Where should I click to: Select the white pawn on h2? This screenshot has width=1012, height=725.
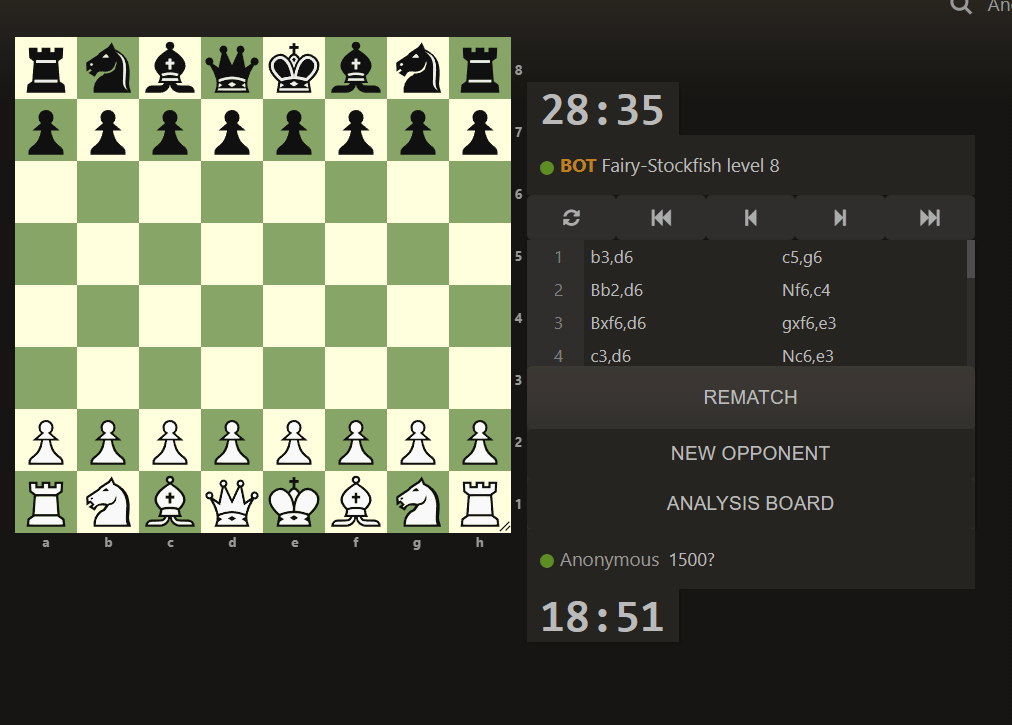(480, 440)
